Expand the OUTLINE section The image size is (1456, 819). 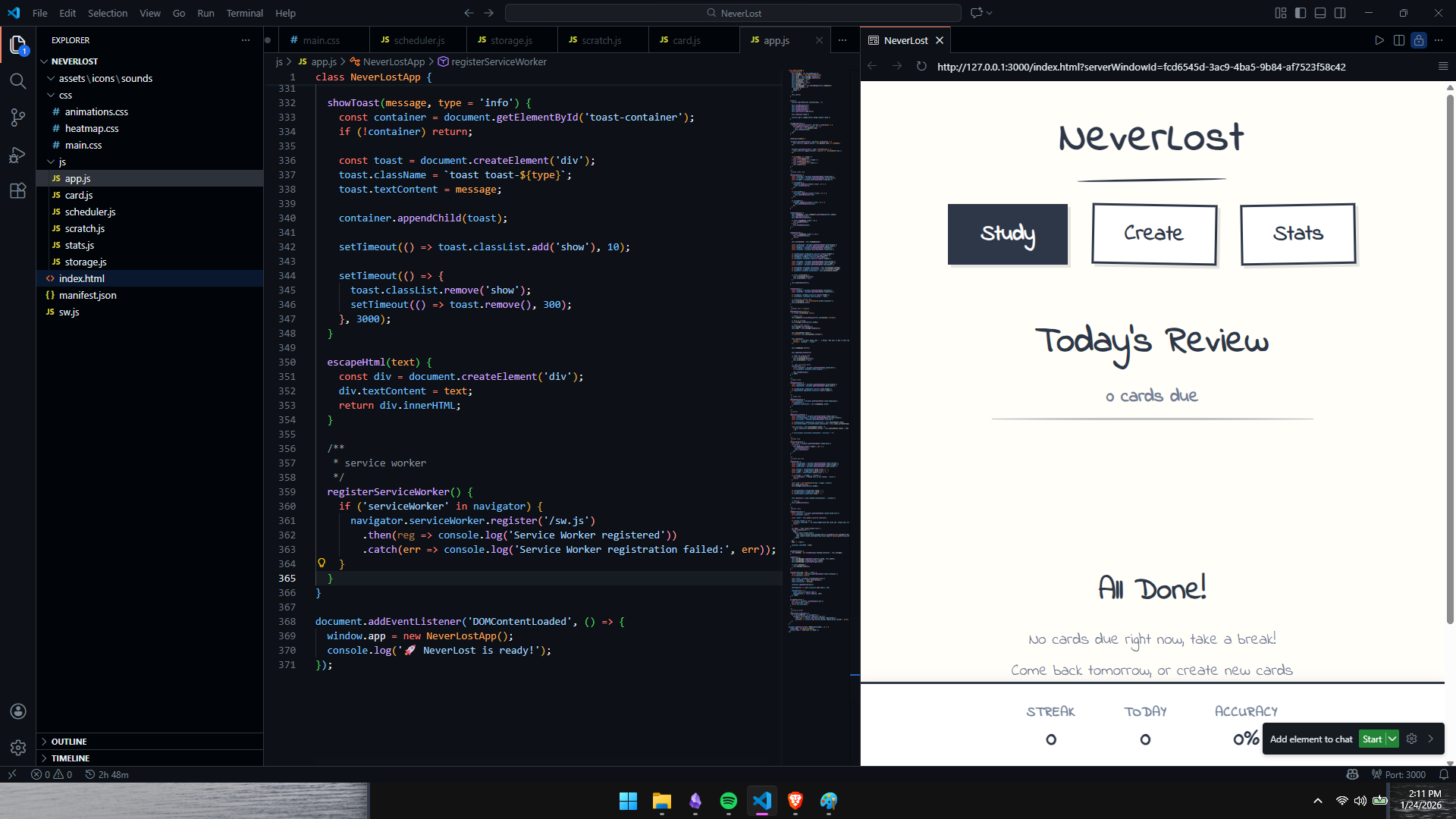tap(69, 742)
